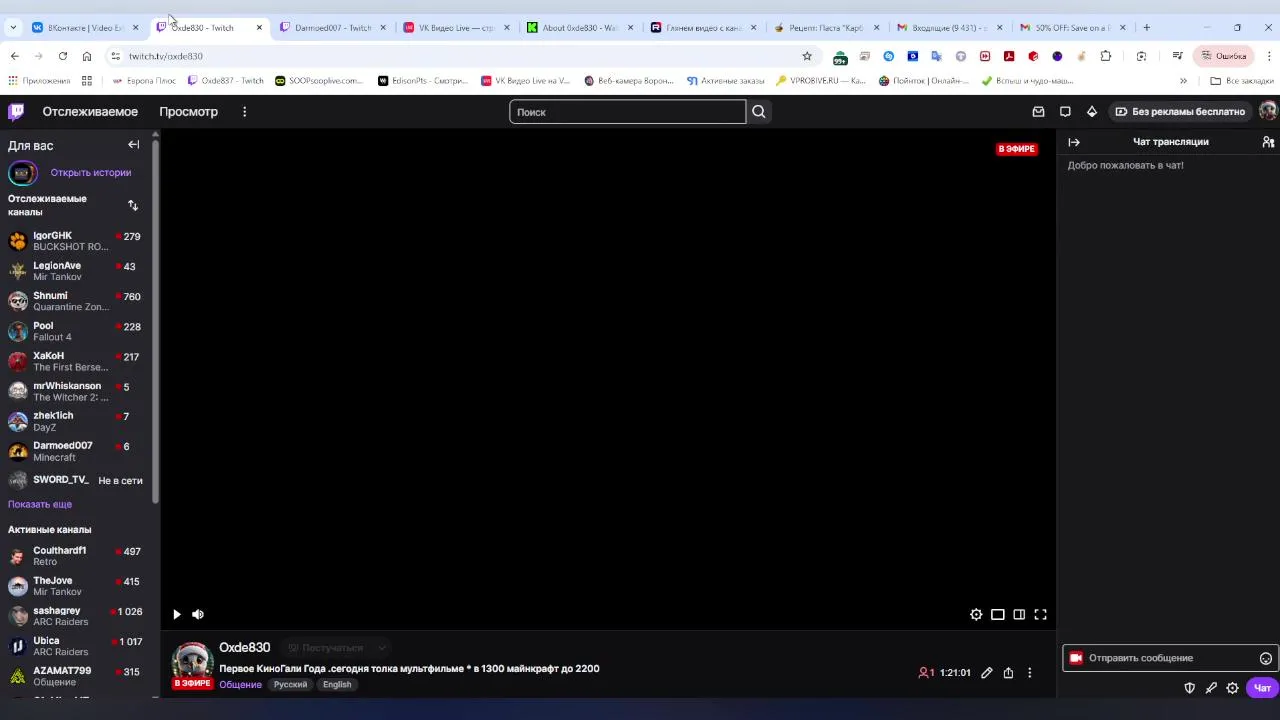Click the sword mod-tools icon below chat
Screen dimensions: 1280x720
[x=1211, y=688]
